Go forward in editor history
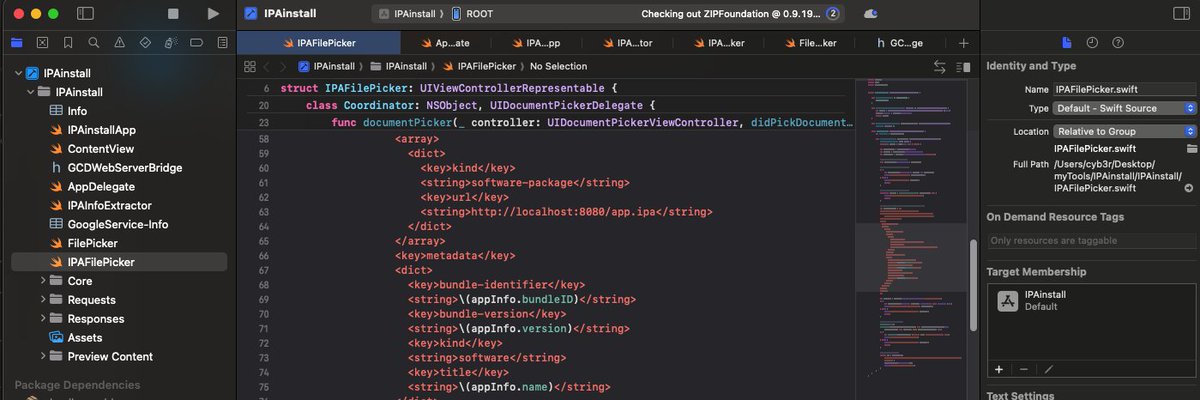1200x400 pixels. coord(283,66)
